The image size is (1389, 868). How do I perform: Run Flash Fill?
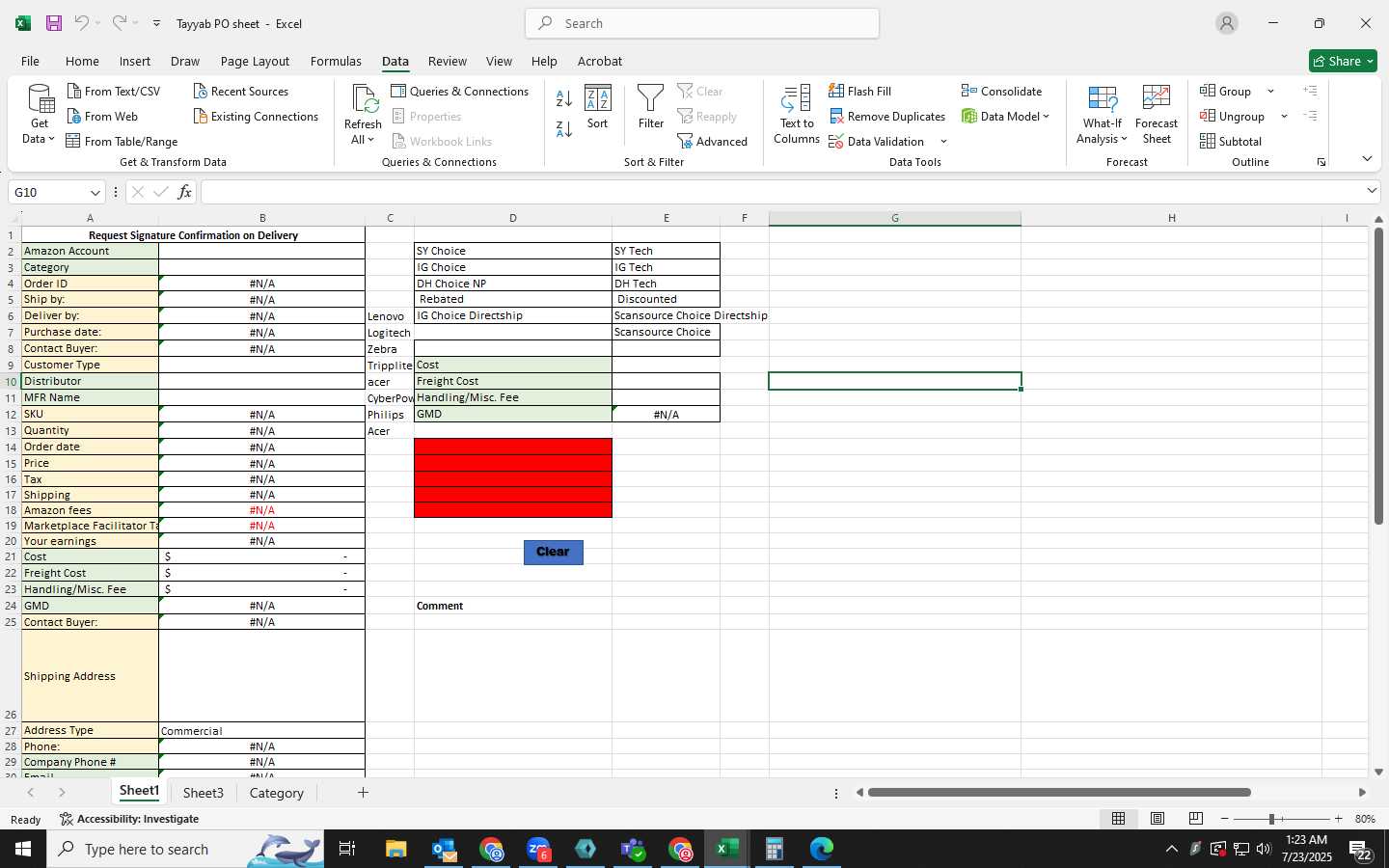(x=860, y=91)
